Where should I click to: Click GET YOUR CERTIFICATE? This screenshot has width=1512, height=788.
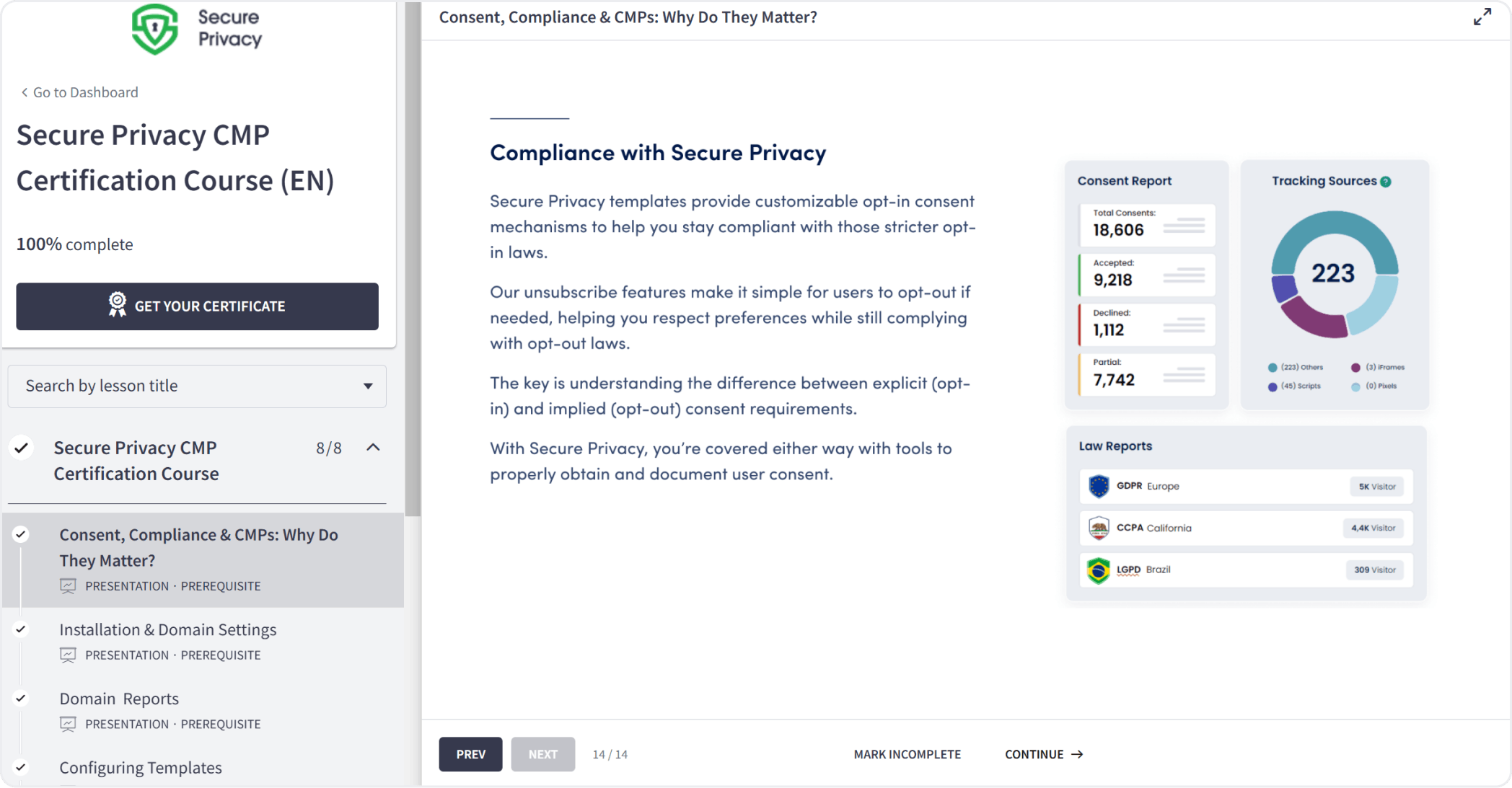[x=196, y=306]
